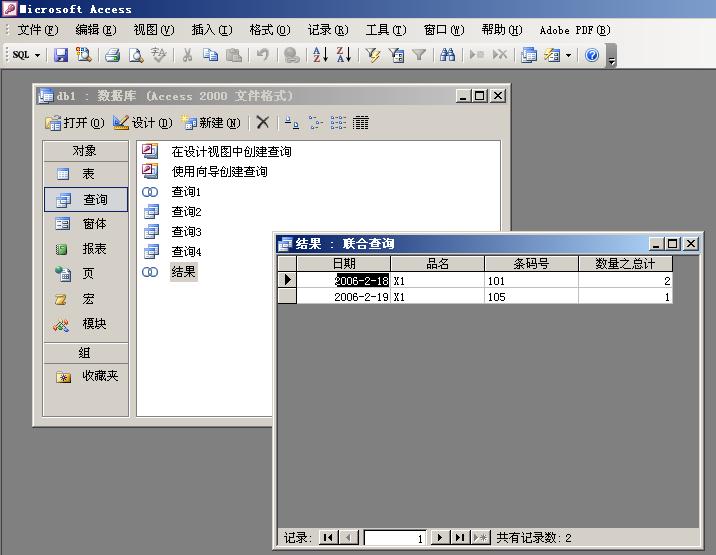This screenshot has height=555, width=716.
Task: Open the 编辑 menu
Action: pyautogui.click(x=96, y=30)
